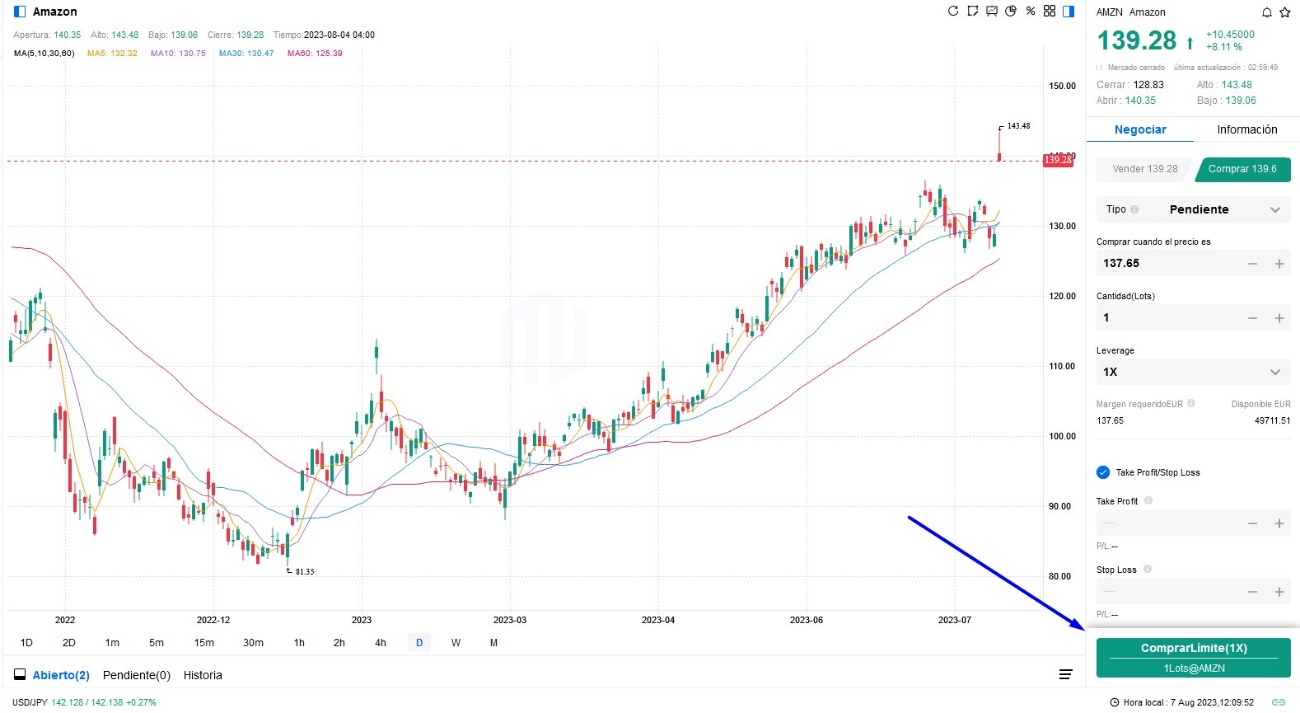
Task: Select the 4h timeframe
Action: (x=380, y=642)
